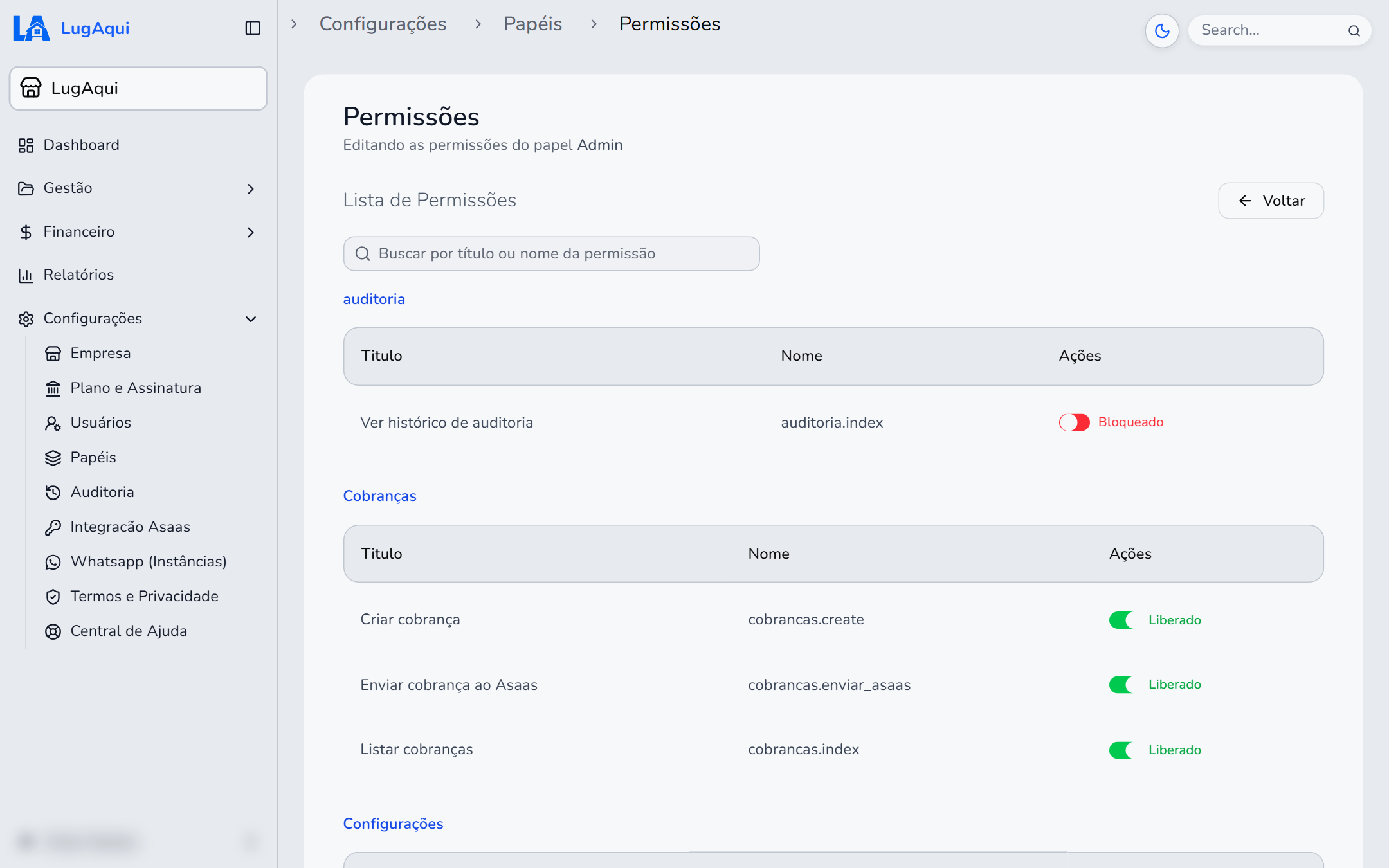Click the Whatsapp icon in sidebar
Screen dimensions: 1389x868
[53, 562]
